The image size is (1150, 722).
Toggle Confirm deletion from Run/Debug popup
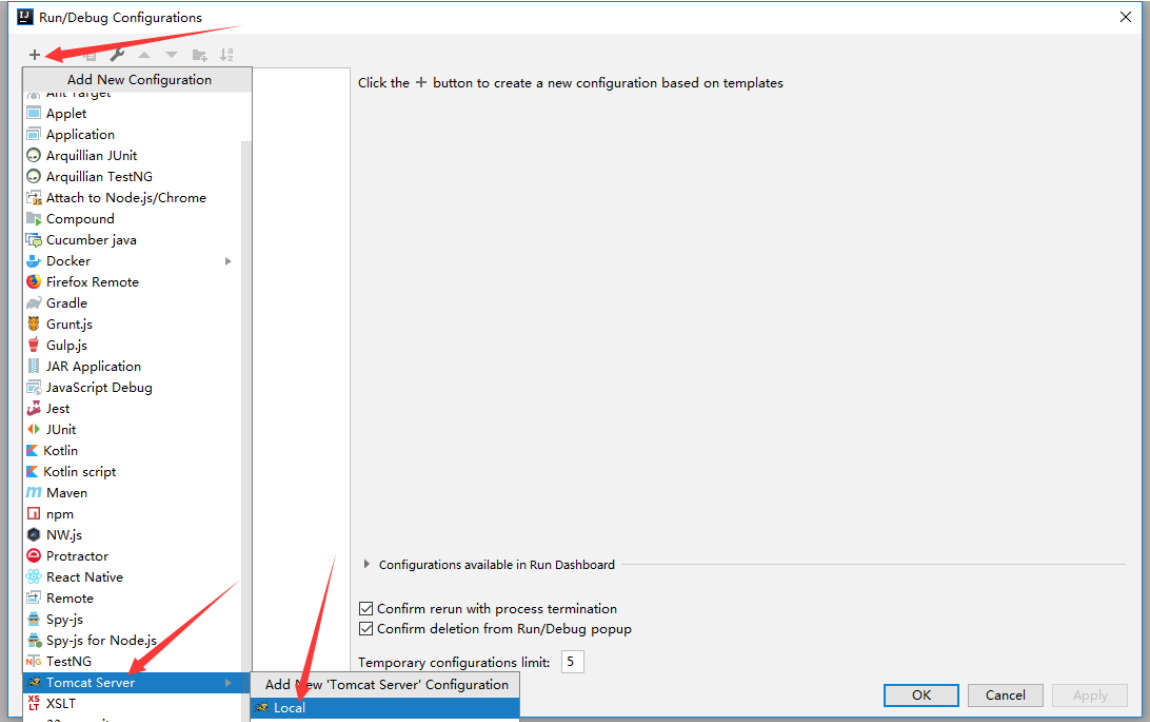366,629
